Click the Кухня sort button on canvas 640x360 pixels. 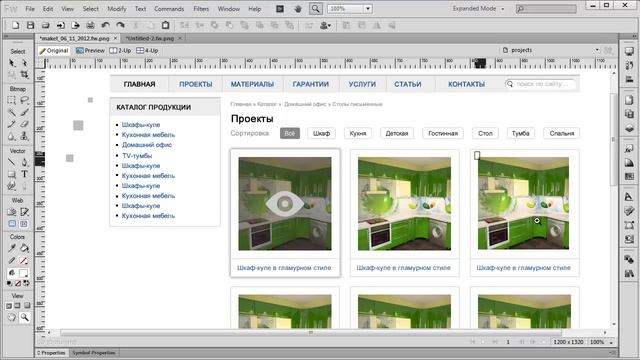click(358, 133)
